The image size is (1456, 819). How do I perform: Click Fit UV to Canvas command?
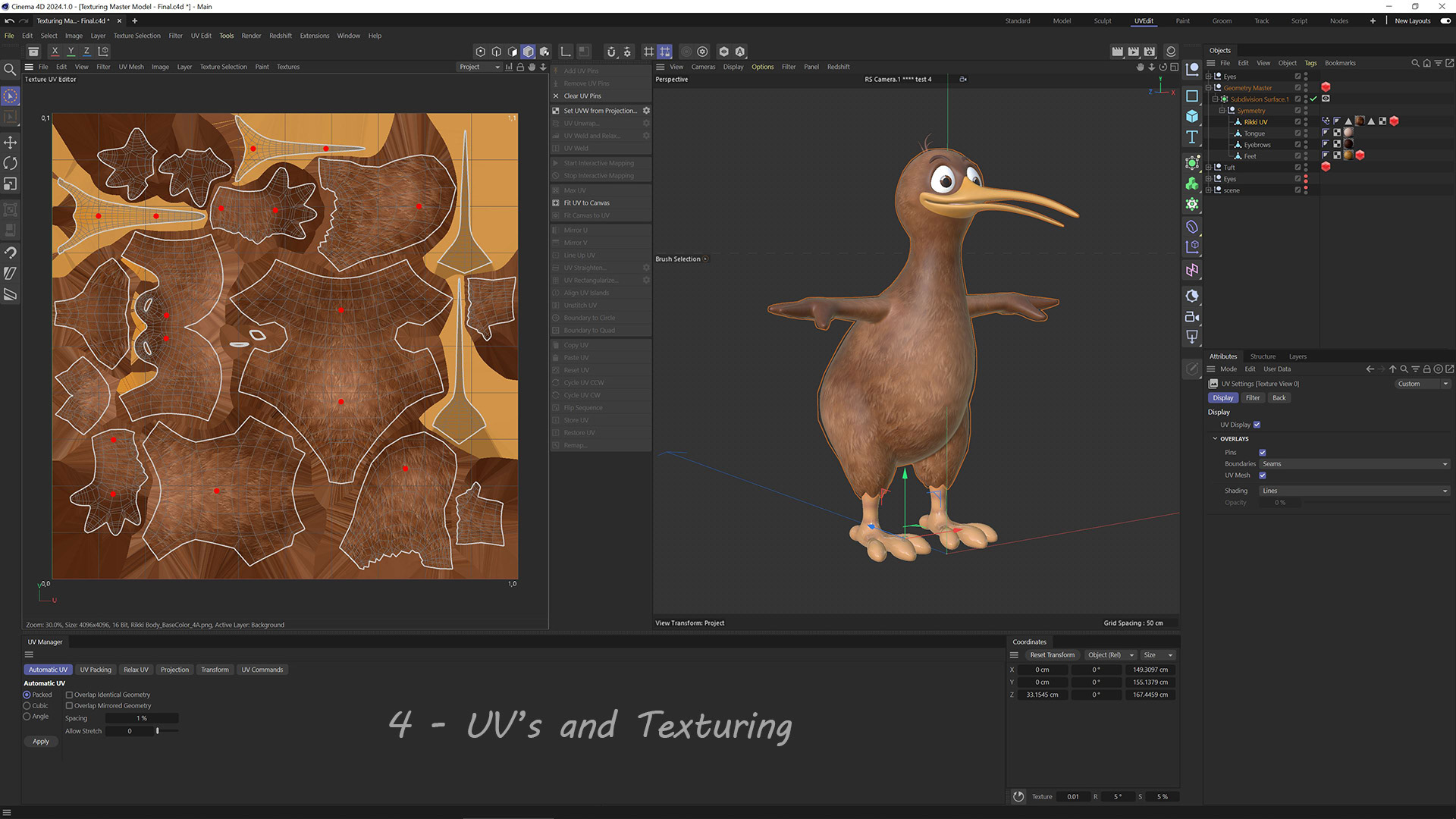pos(586,203)
